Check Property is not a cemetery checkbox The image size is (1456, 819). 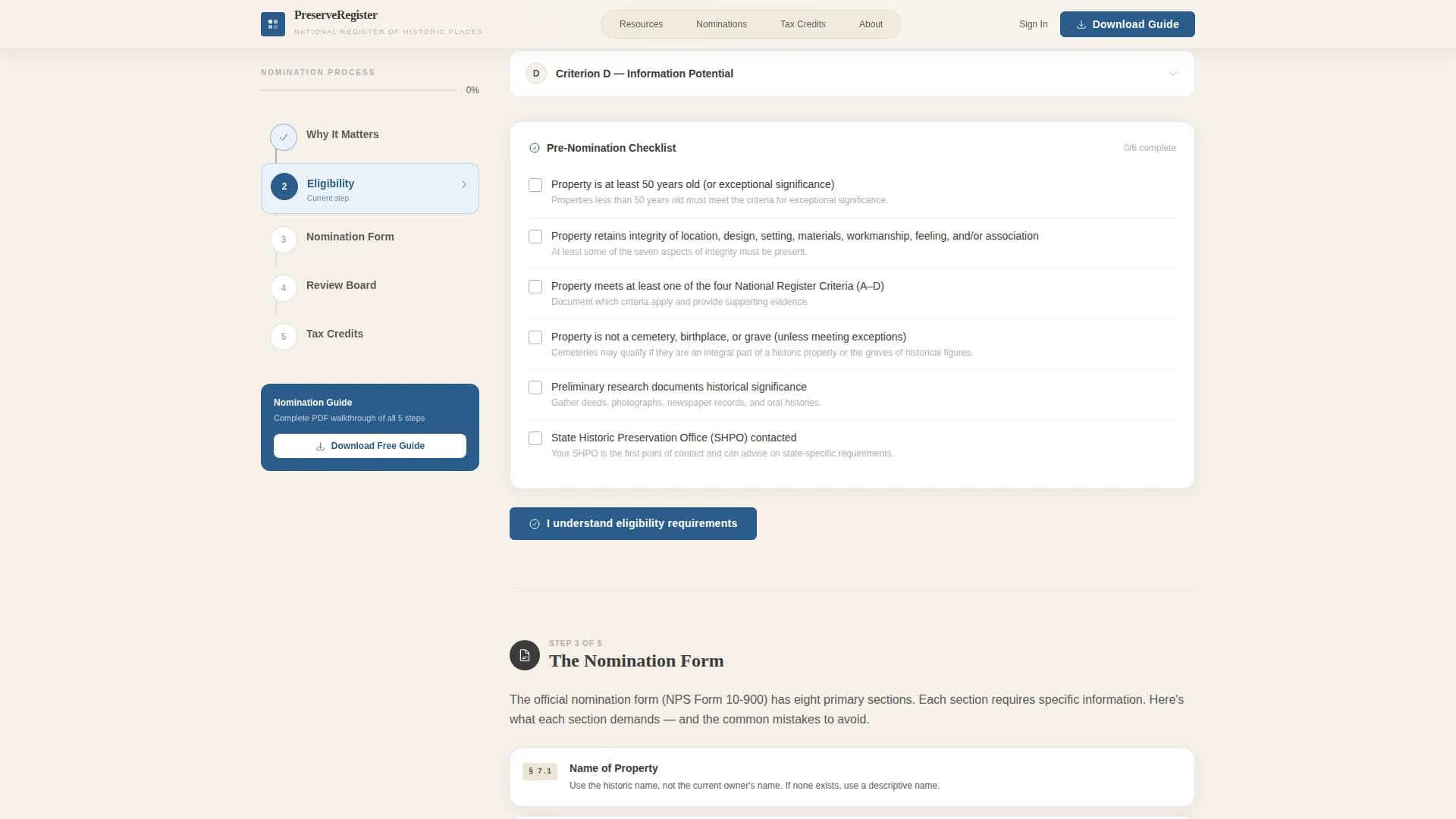click(x=535, y=337)
